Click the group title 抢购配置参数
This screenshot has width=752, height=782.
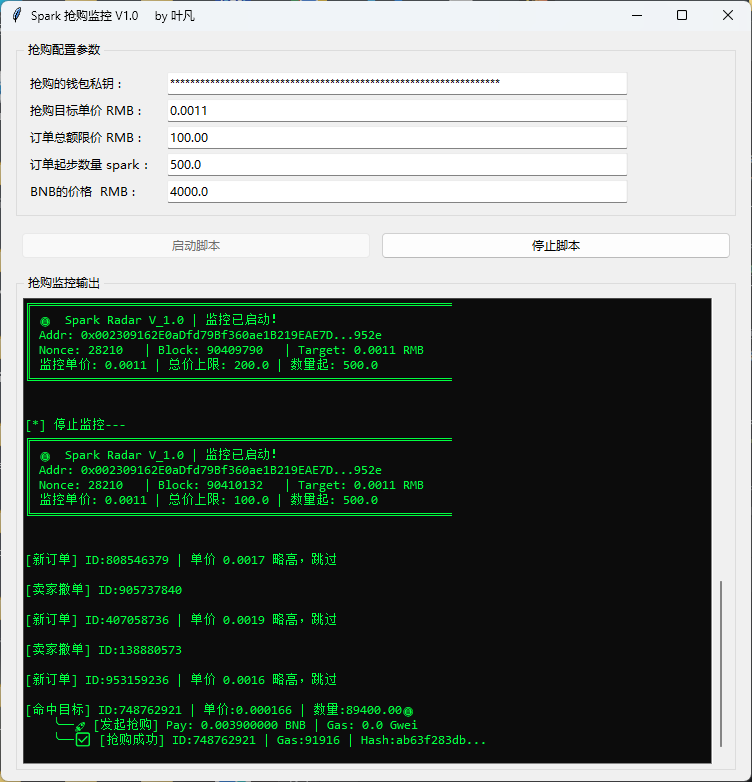(x=64, y=49)
